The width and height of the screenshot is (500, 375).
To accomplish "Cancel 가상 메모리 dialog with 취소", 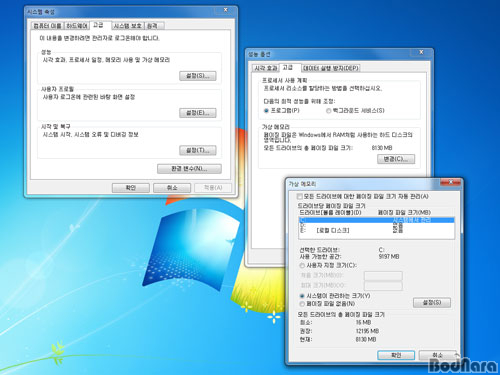I will click(x=437, y=355).
